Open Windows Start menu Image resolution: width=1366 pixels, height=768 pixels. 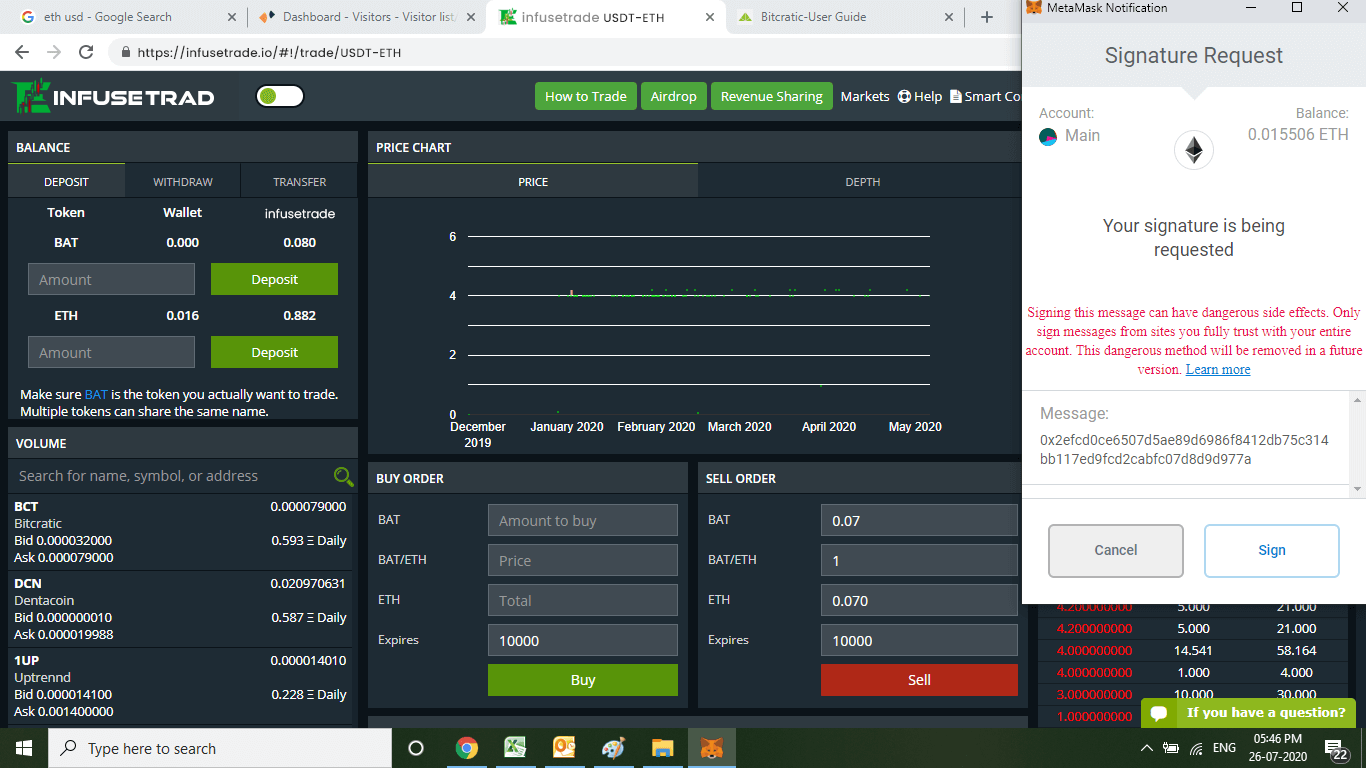click(24, 748)
